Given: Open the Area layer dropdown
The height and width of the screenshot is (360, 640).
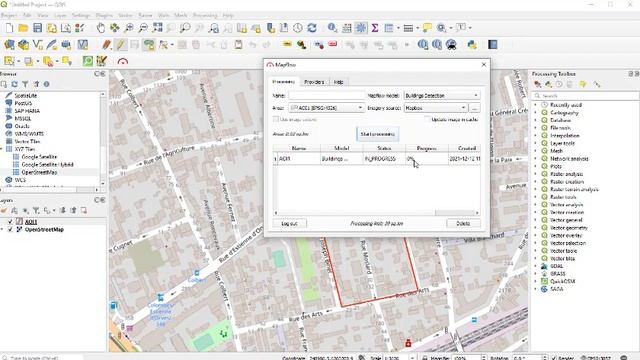Looking at the screenshot, I should [x=326, y=108].
